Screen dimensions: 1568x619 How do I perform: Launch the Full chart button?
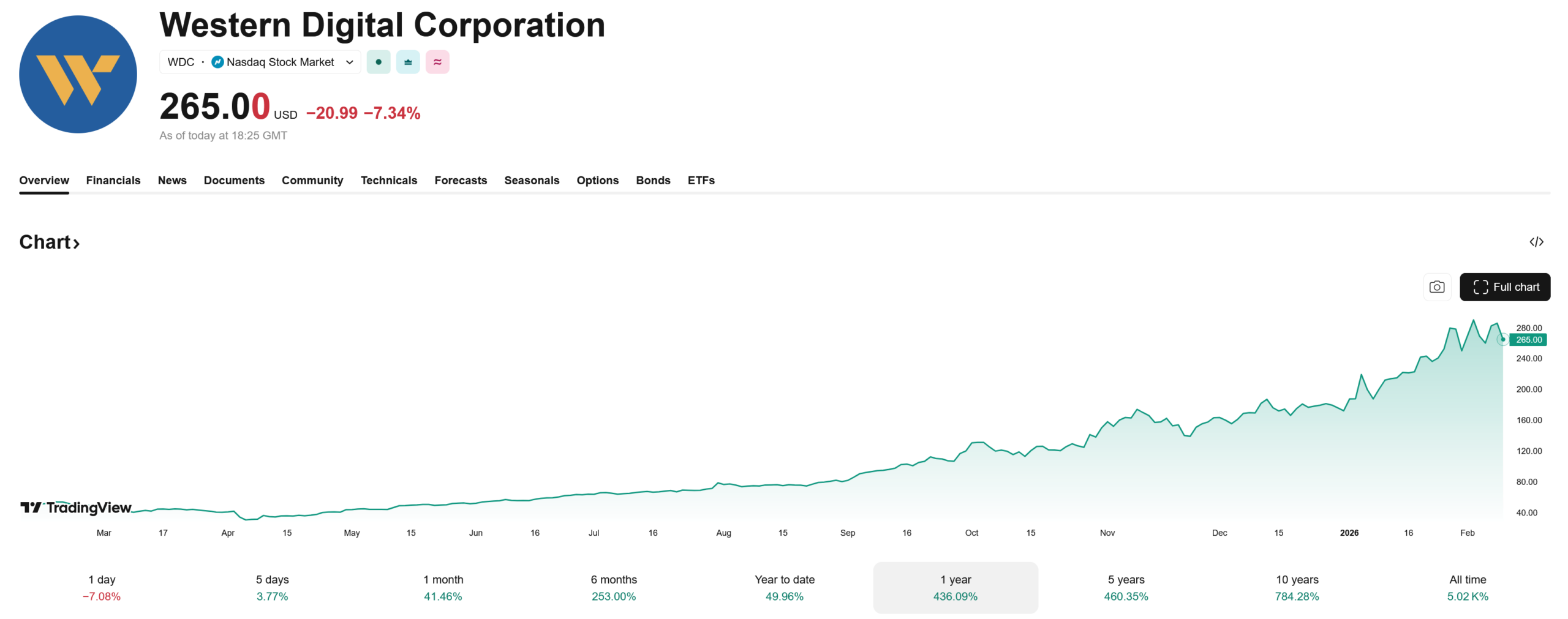(x=1505, y=287)
